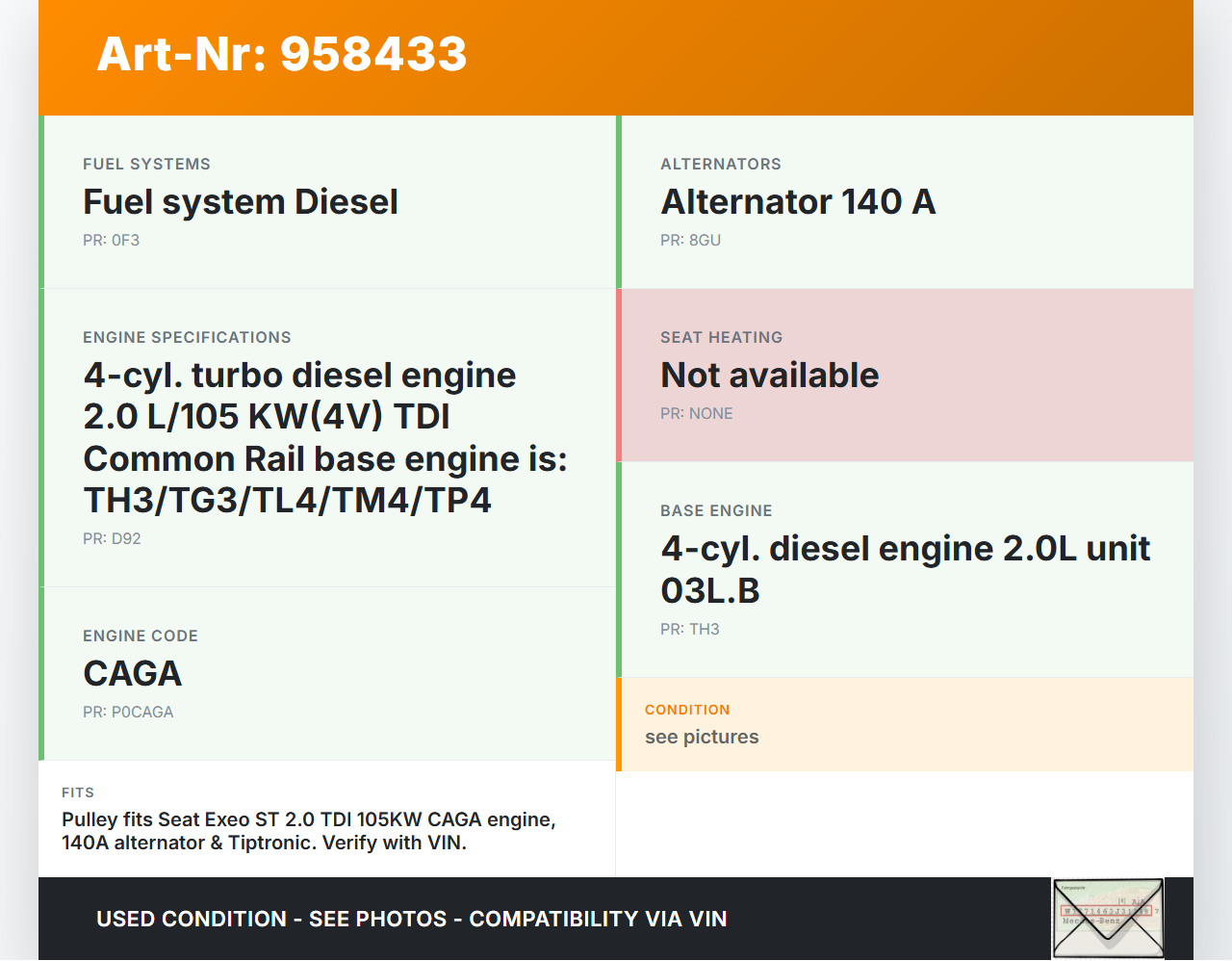Click the PR: 0F3 code
The image size is (1232, 961).
click(111, 241)
